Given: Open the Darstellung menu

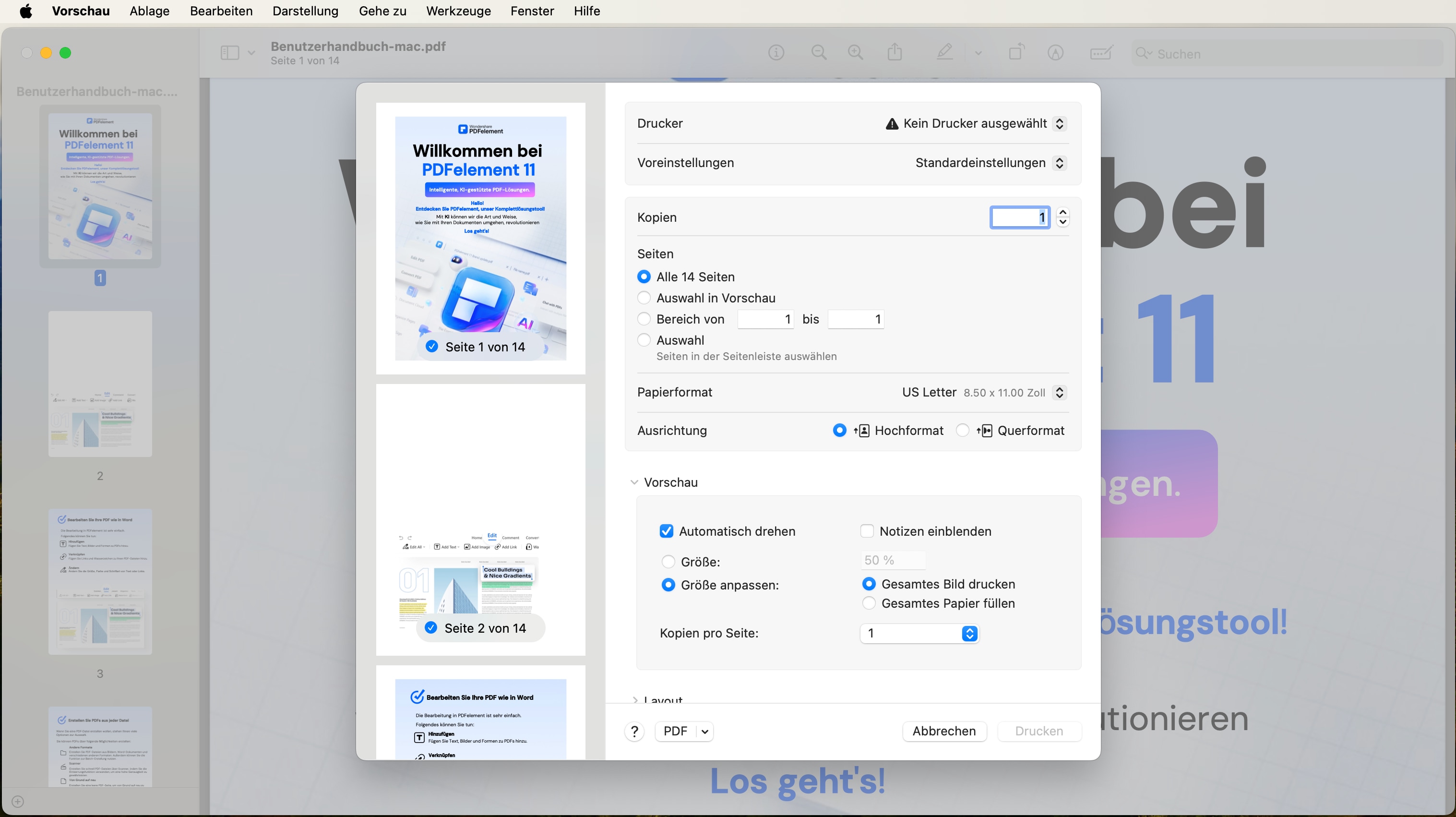Looking at the screenshot, I should coord(305,12).
